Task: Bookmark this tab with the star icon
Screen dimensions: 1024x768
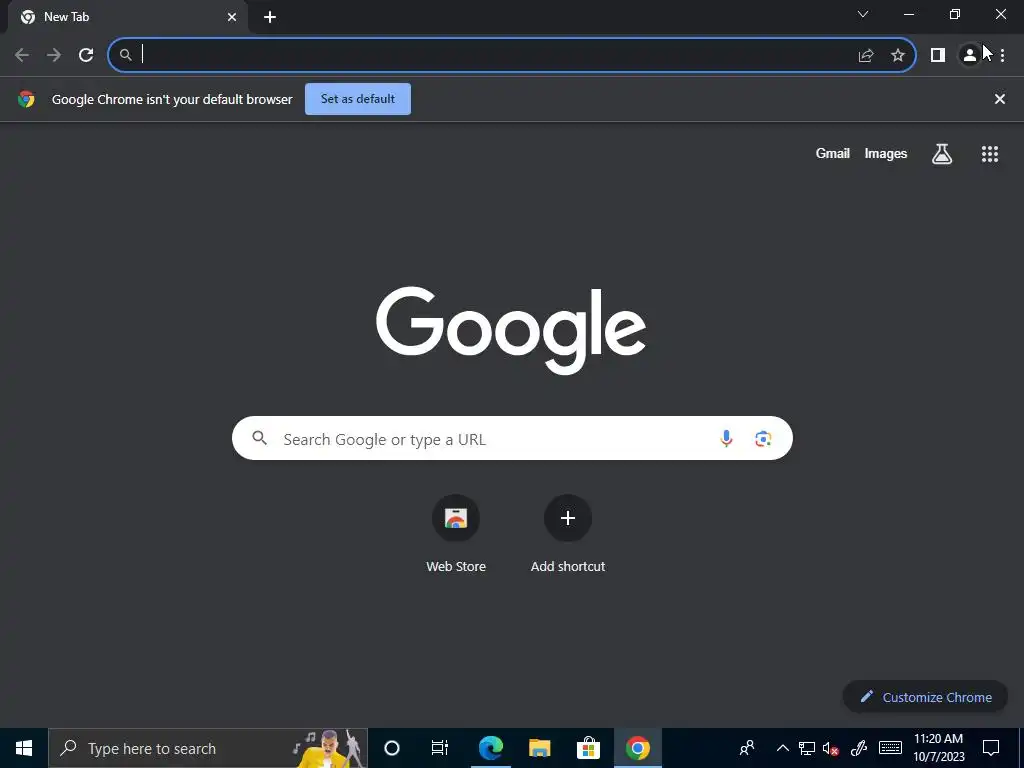Action: pyautogui.click(x=898, y=56)
